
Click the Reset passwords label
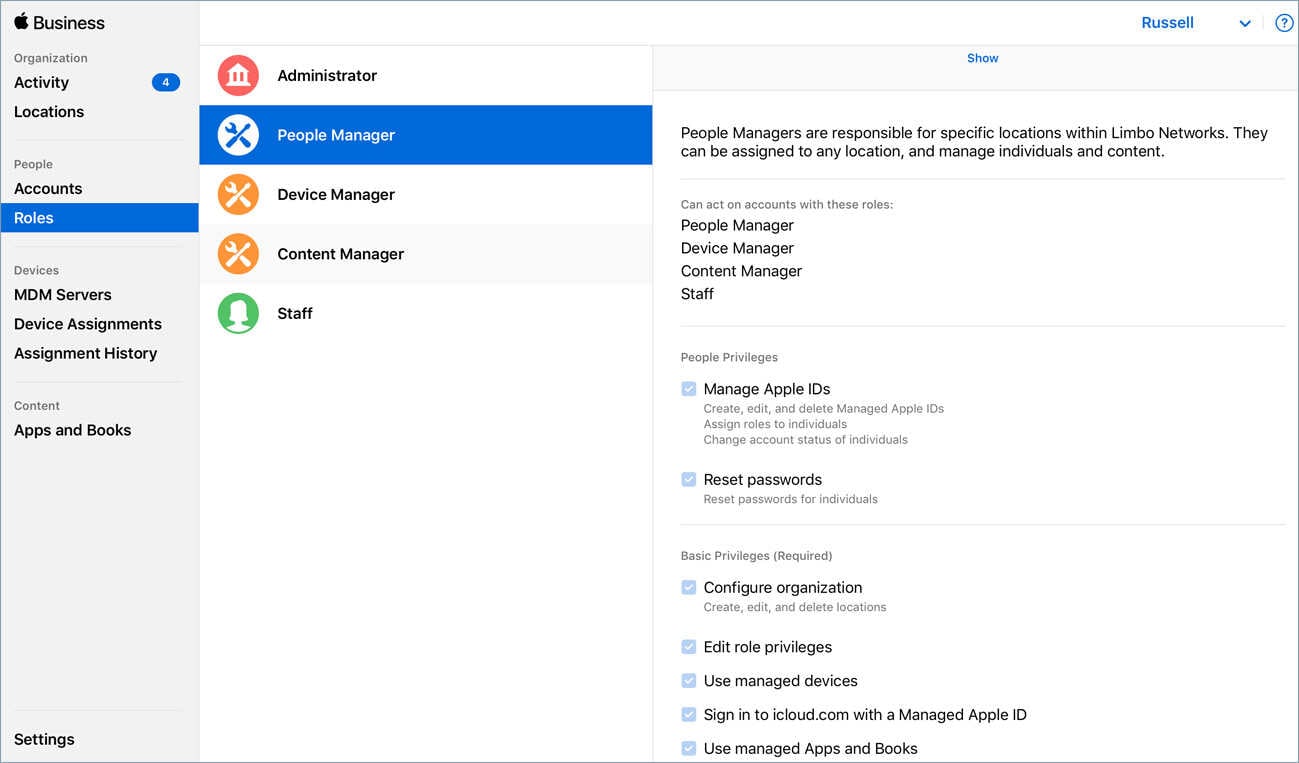[763, 480]
